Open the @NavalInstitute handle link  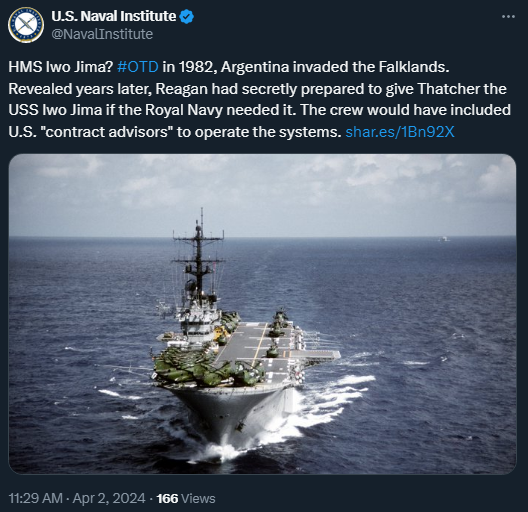(102, 34)
